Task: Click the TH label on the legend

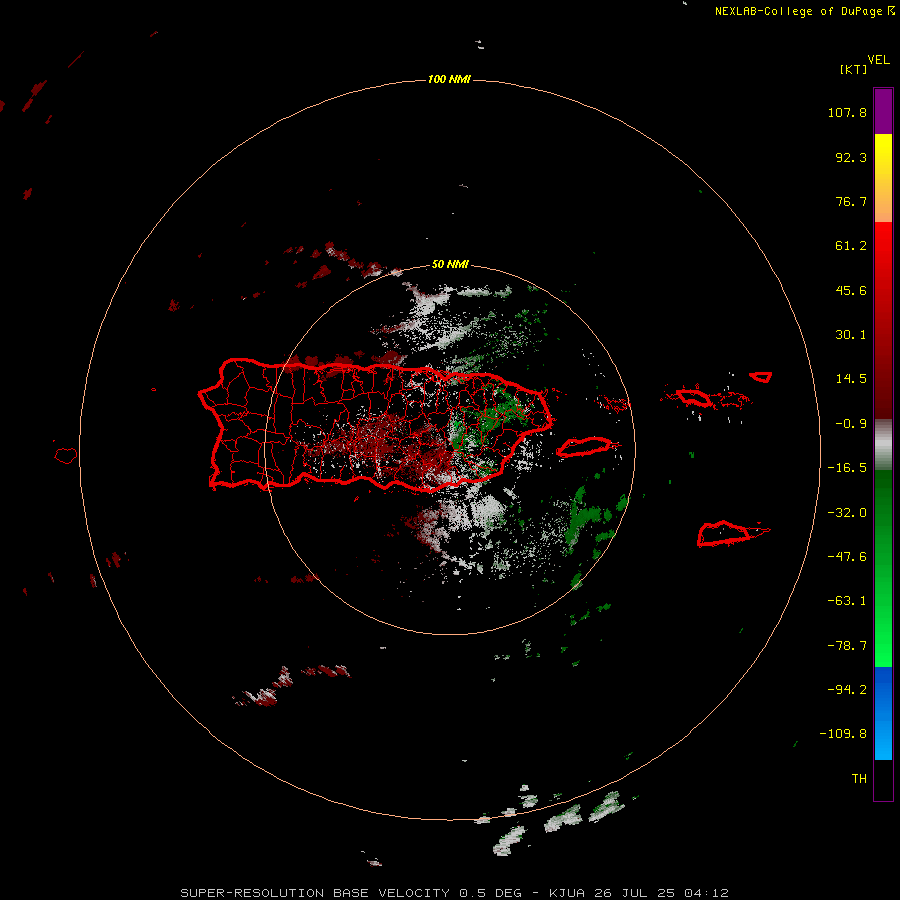Action: pyautogui.click(x=859, y=779)
